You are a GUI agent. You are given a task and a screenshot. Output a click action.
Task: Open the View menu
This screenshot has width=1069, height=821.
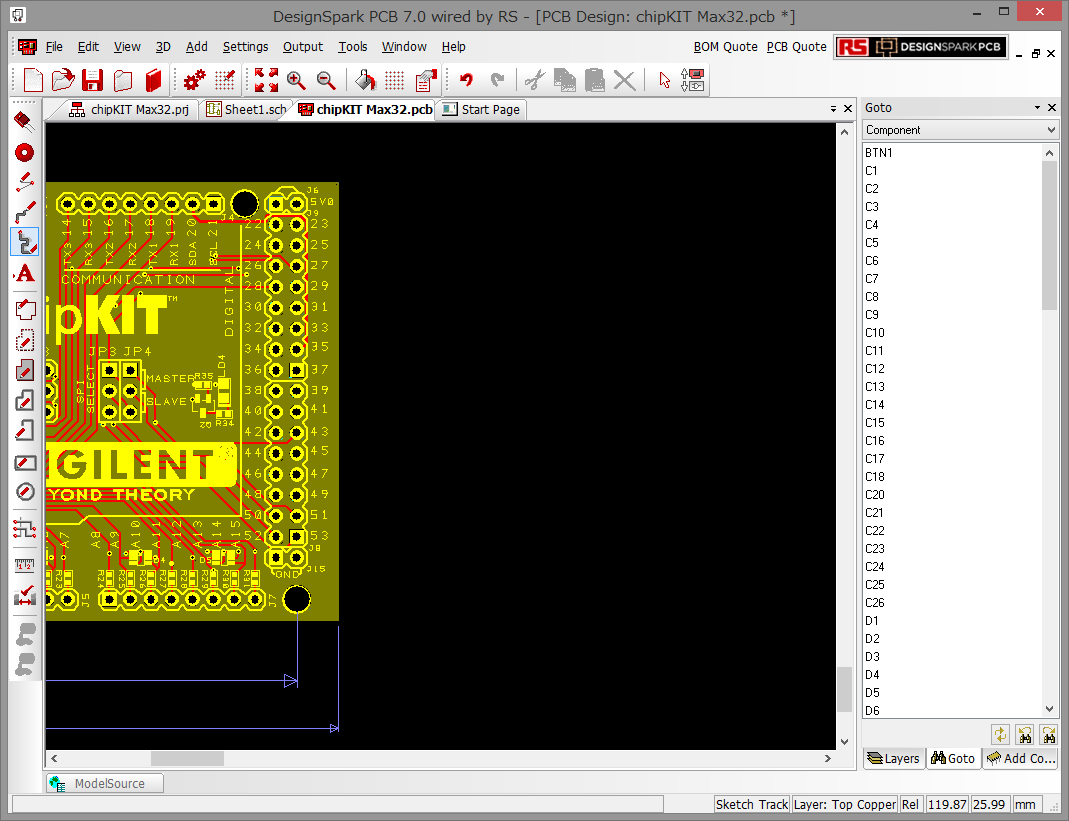coord(127,46)
